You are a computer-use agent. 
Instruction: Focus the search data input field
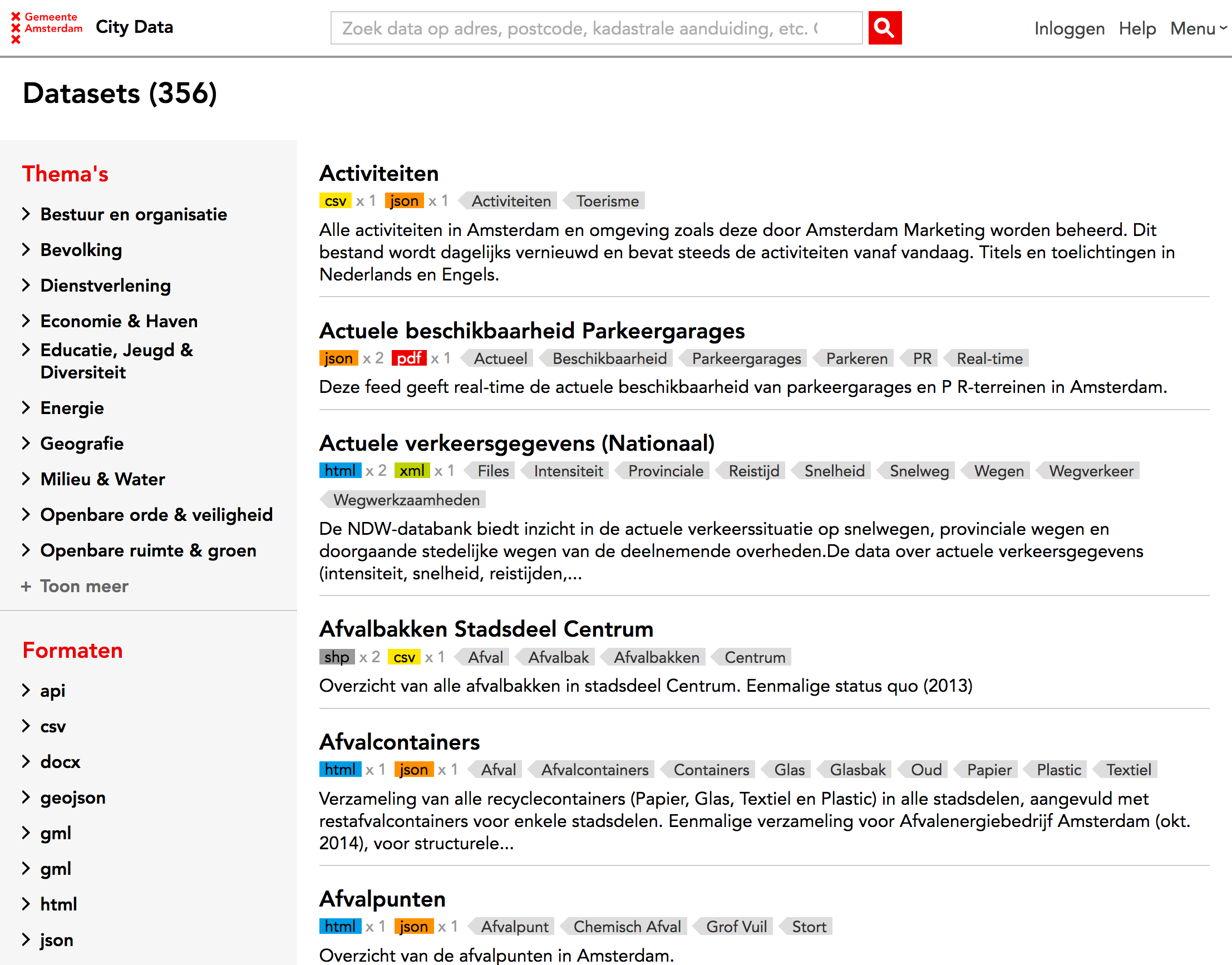[596, 28]
